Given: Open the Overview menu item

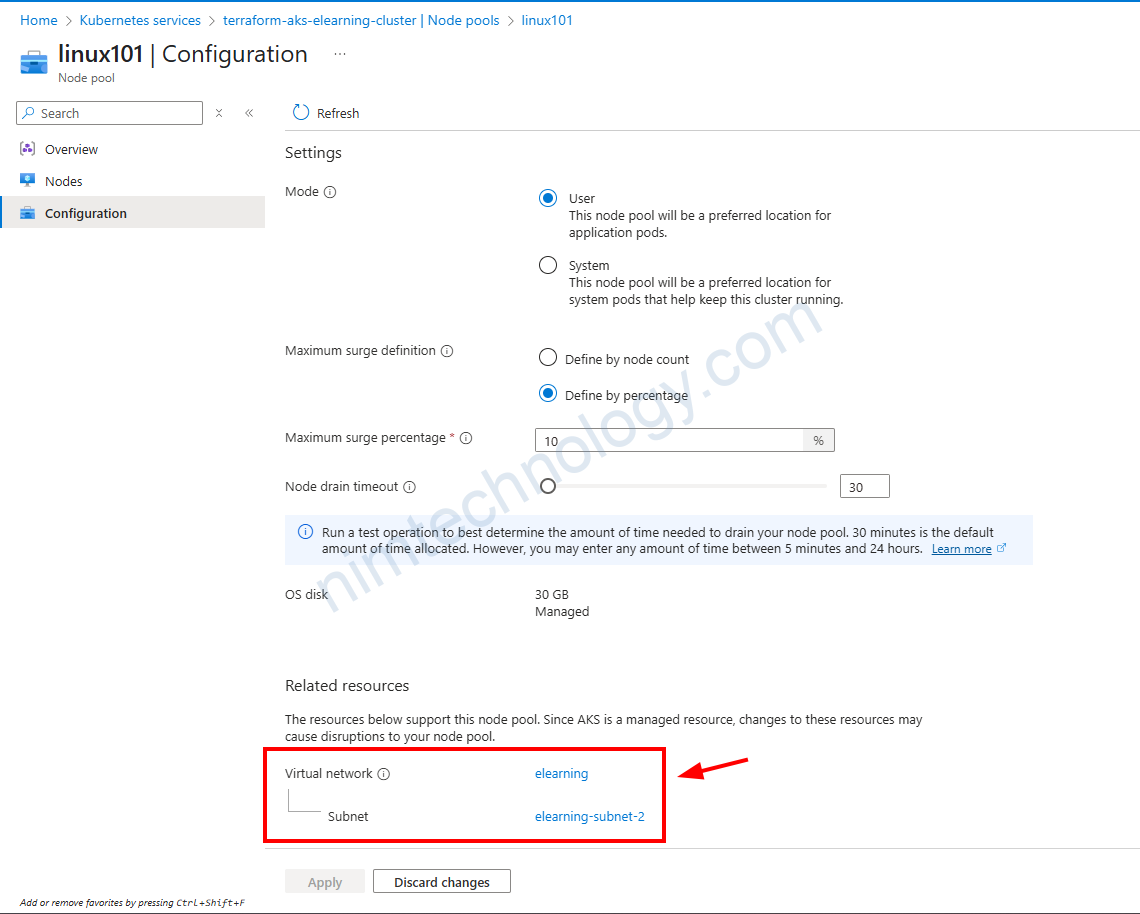Looking at the screenshot, I should pyautogui.click(x=71, y=149).
